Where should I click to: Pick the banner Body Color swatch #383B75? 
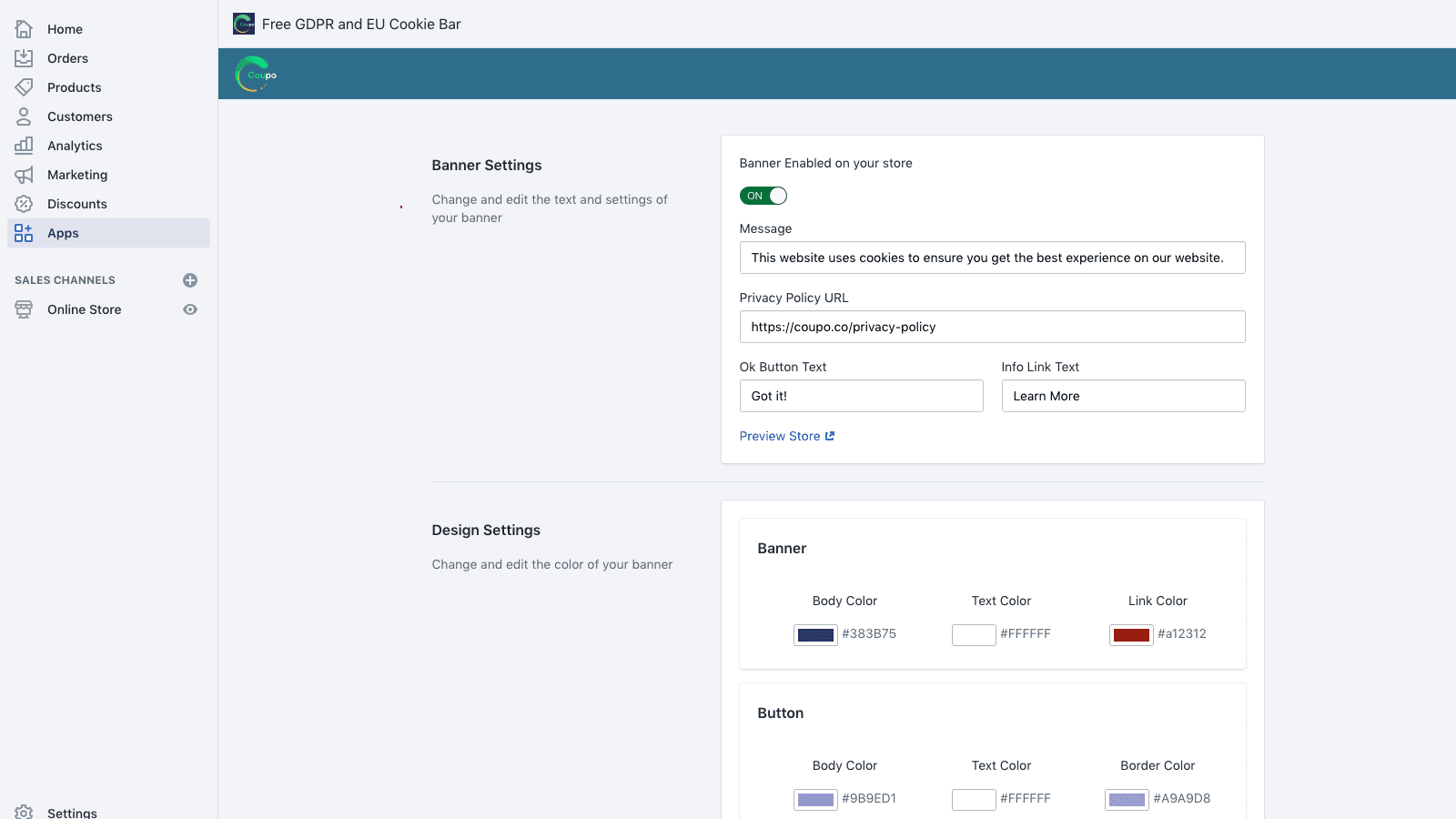(815, 634)
